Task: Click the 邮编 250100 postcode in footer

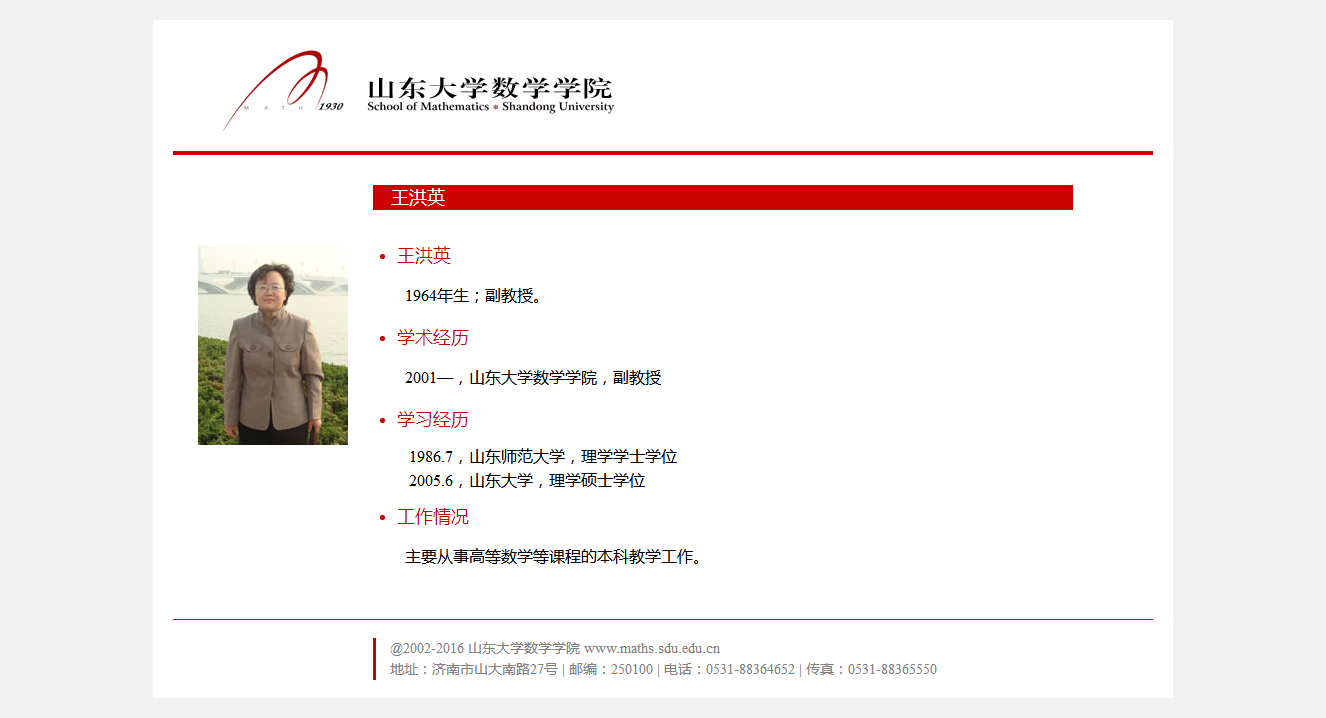Action: coord(610,670)
